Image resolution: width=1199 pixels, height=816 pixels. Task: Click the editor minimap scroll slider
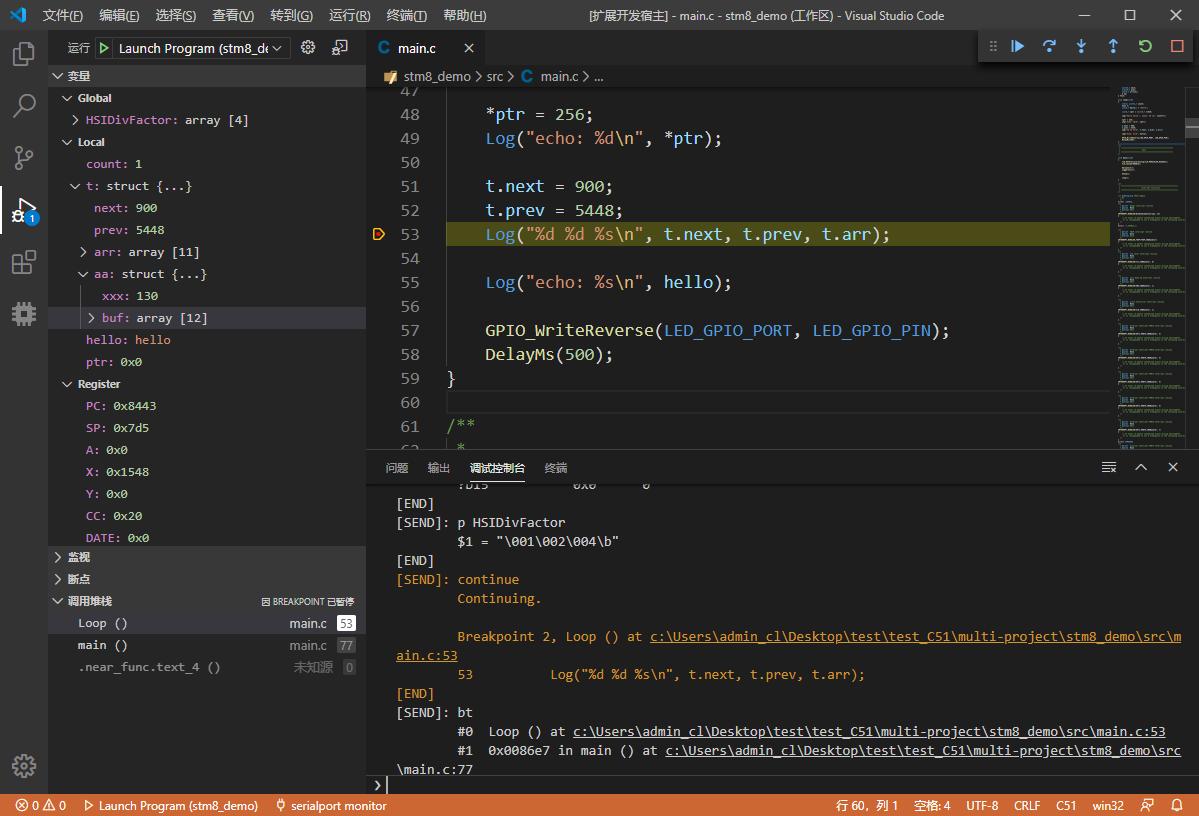[1192, 126]
